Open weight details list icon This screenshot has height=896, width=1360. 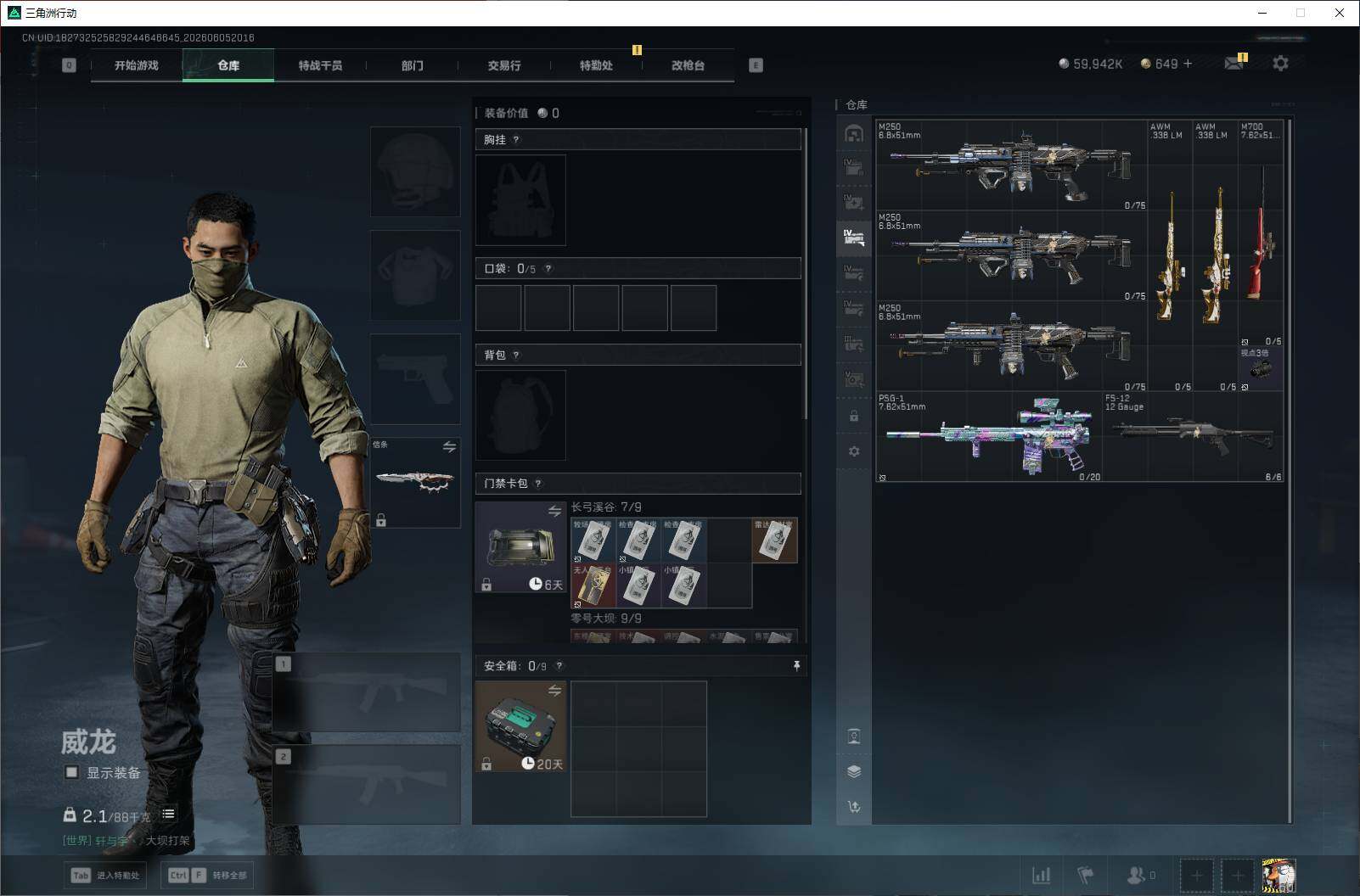[x=168, y=814]
